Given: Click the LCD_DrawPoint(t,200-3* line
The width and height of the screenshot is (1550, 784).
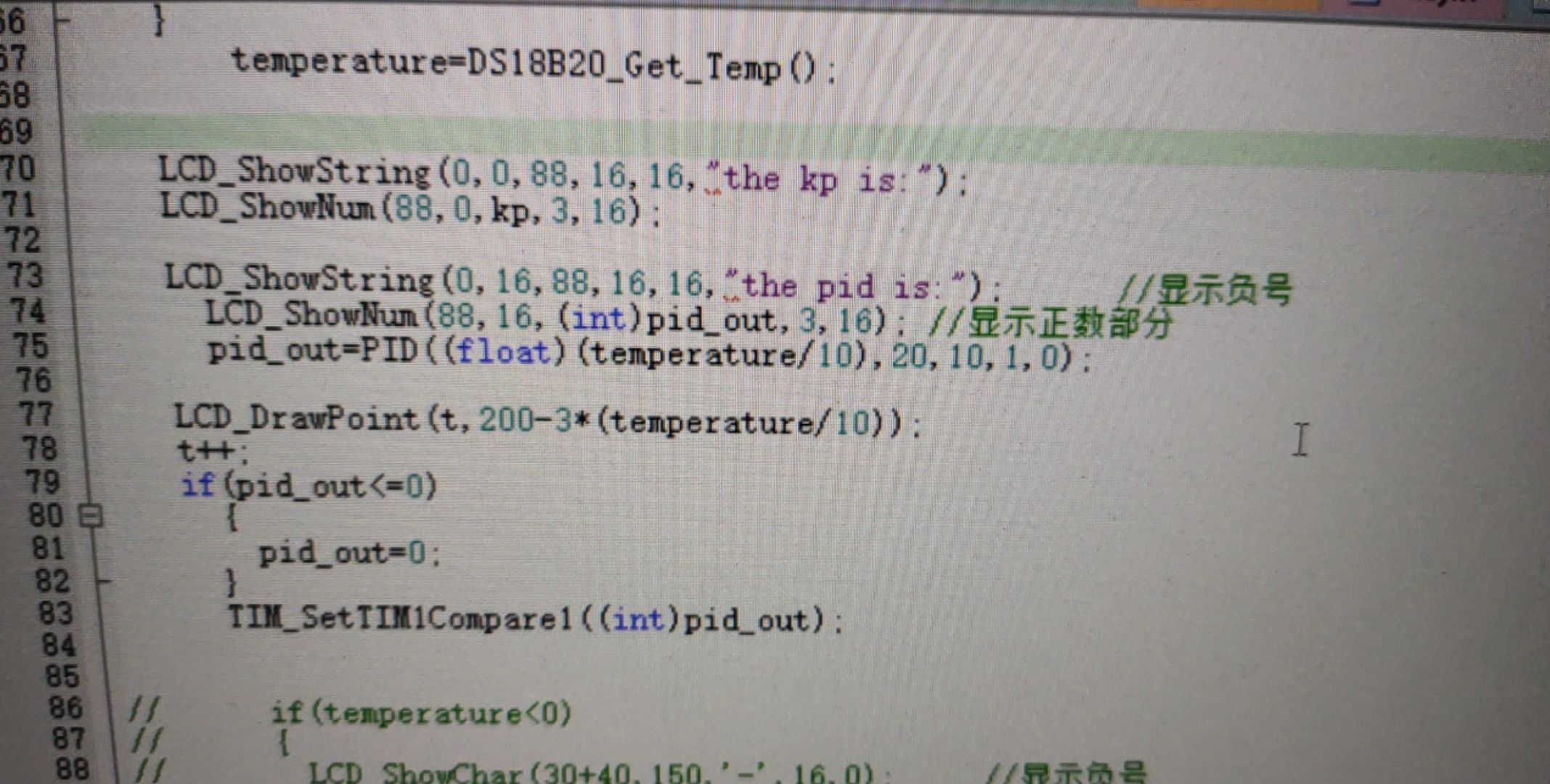Looking at the screenshot, I should [547, 420].
